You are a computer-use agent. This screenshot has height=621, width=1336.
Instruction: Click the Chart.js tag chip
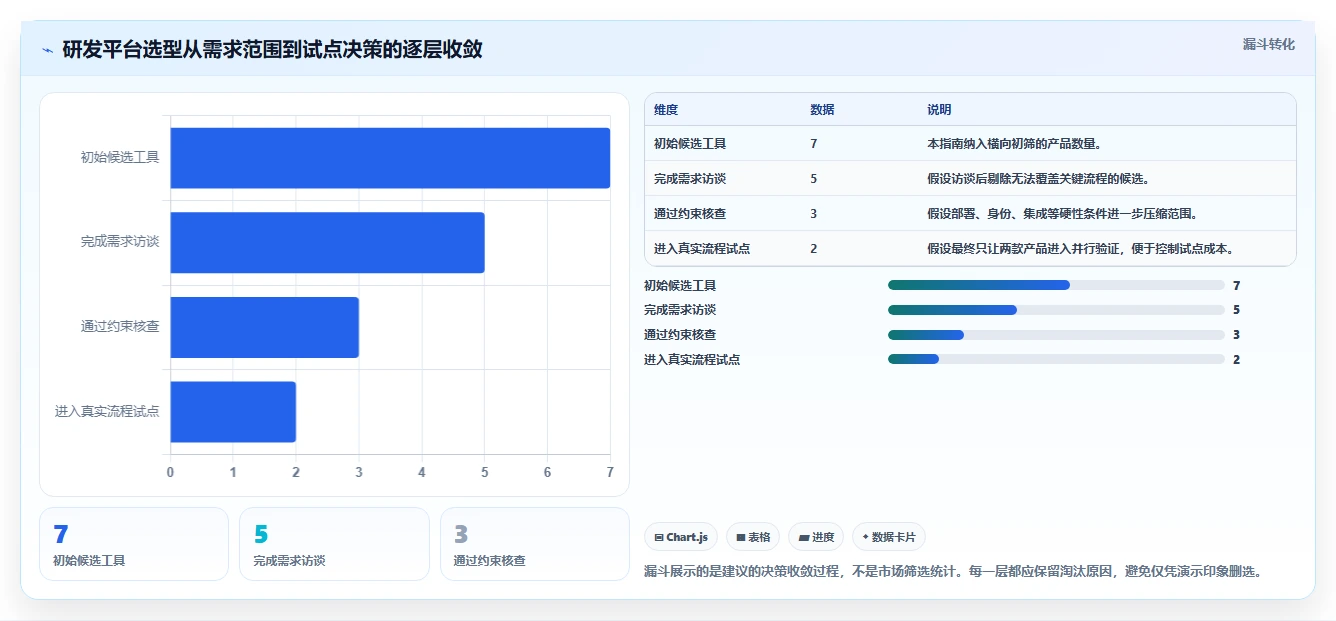coord(681,537)
